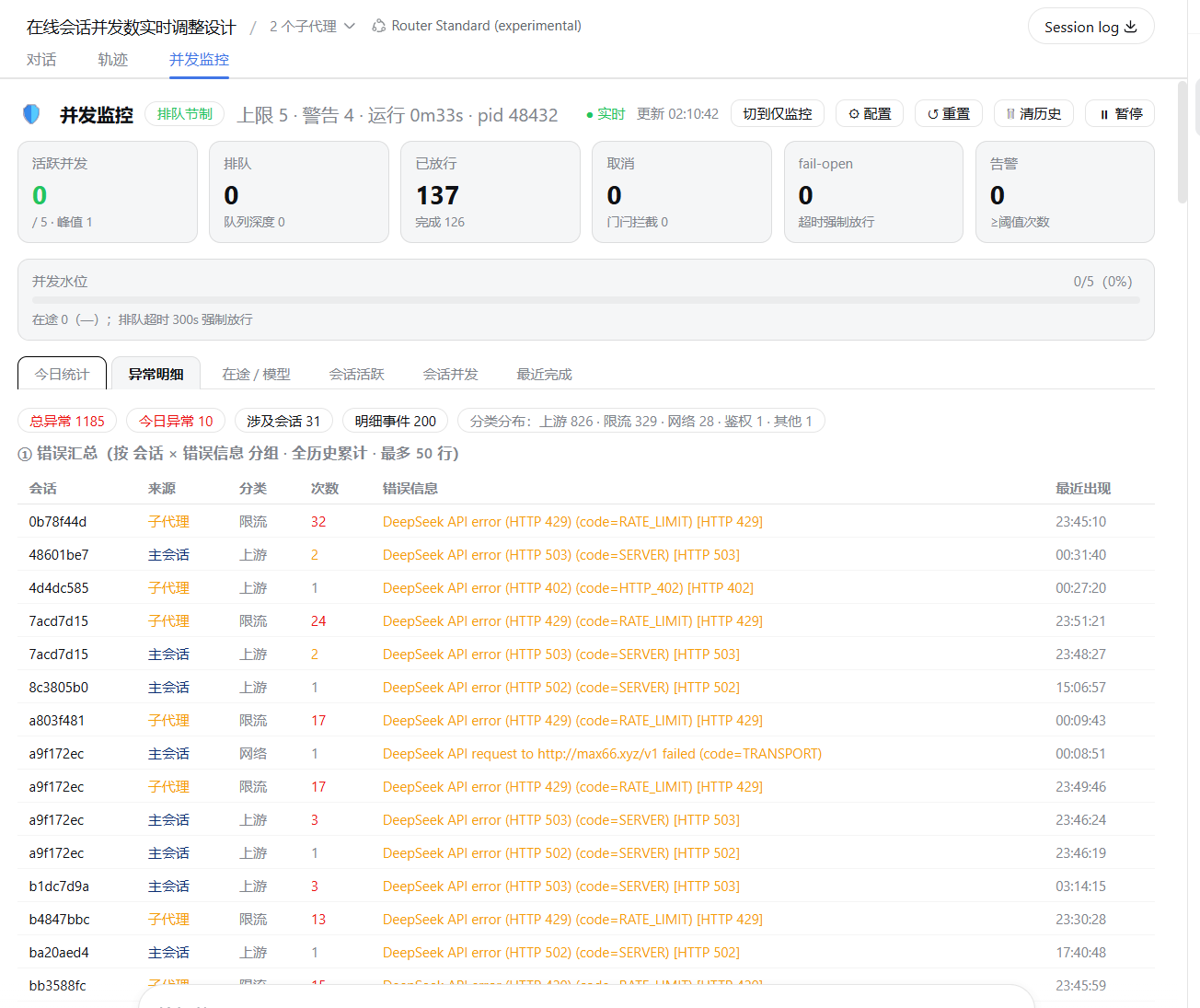Open the 最近完成 tab
1200x1008 pixels.
click(545, 374)
